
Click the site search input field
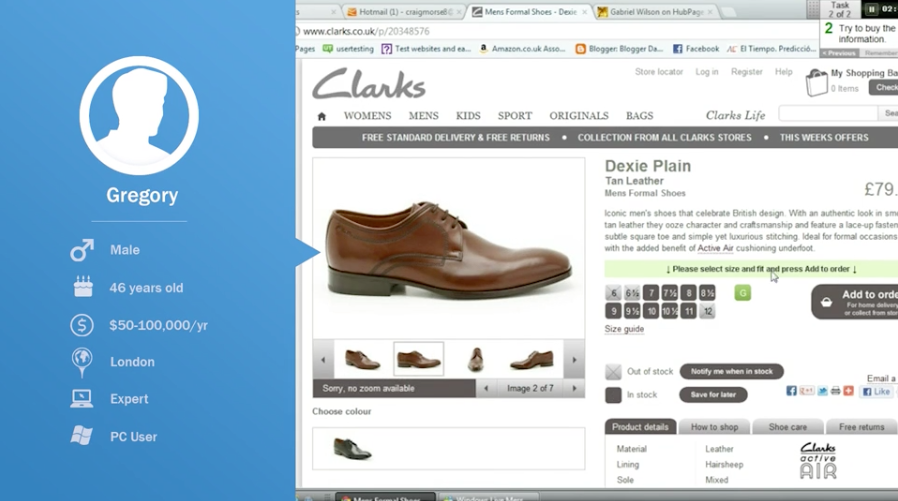click(828, 113)
